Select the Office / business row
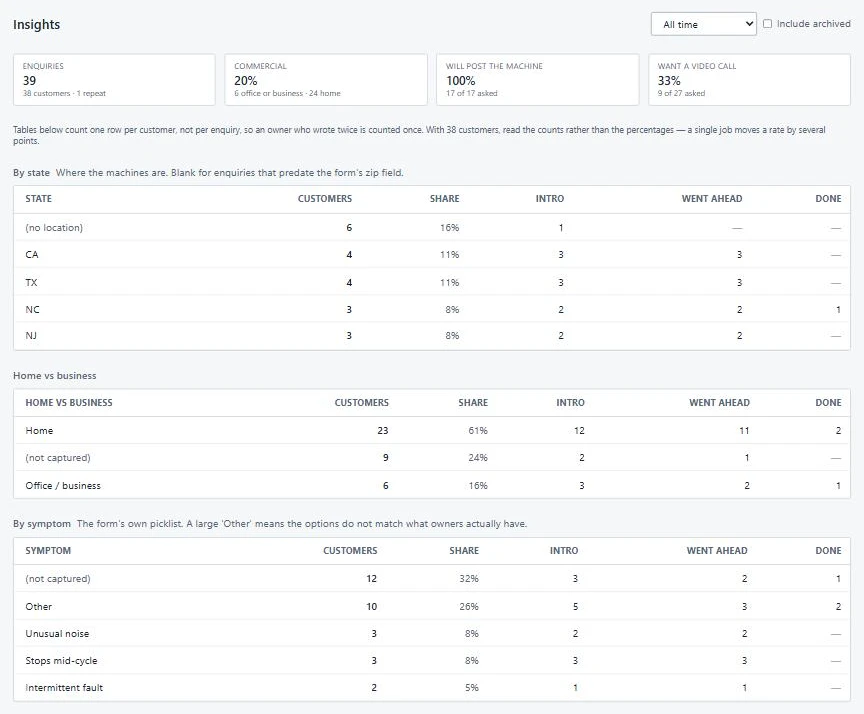Screen dimensions: 864x714 [432, 485]
